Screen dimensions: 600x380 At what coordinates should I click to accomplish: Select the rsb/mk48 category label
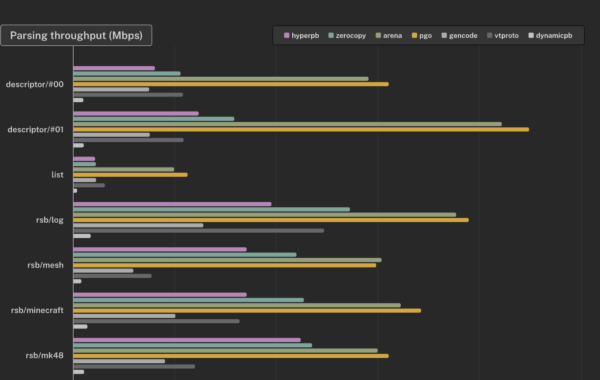click(x=44, y=356)
